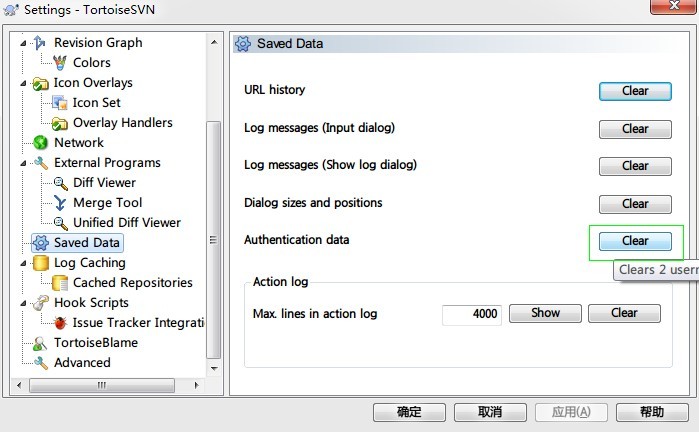
Task: Click the 取消 (Cancel) button
Action: pyautogui.click(x=490, y=412)
